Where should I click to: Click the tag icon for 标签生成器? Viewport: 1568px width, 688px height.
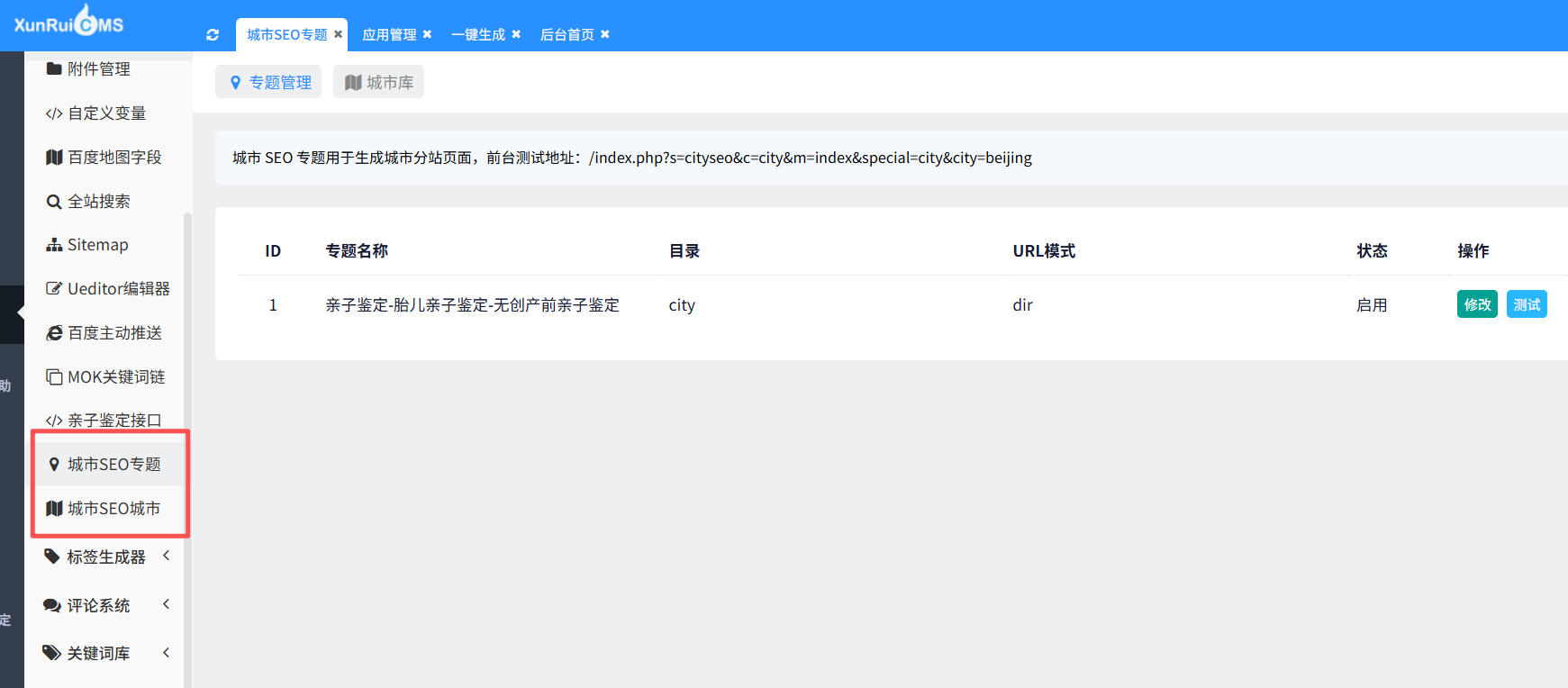click(52, 557)
